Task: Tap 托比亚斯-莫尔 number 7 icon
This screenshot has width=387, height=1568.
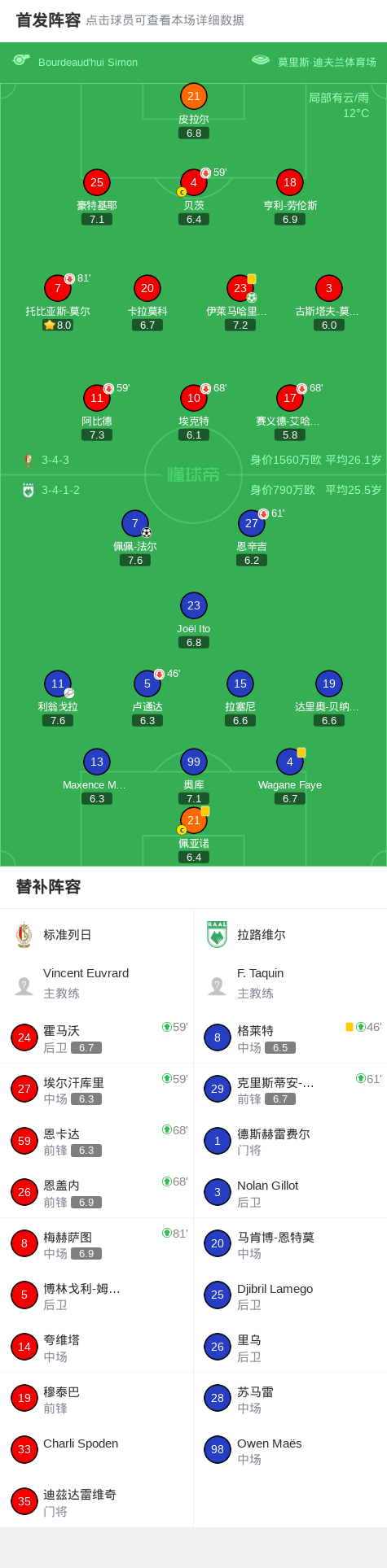Action: 58,288
